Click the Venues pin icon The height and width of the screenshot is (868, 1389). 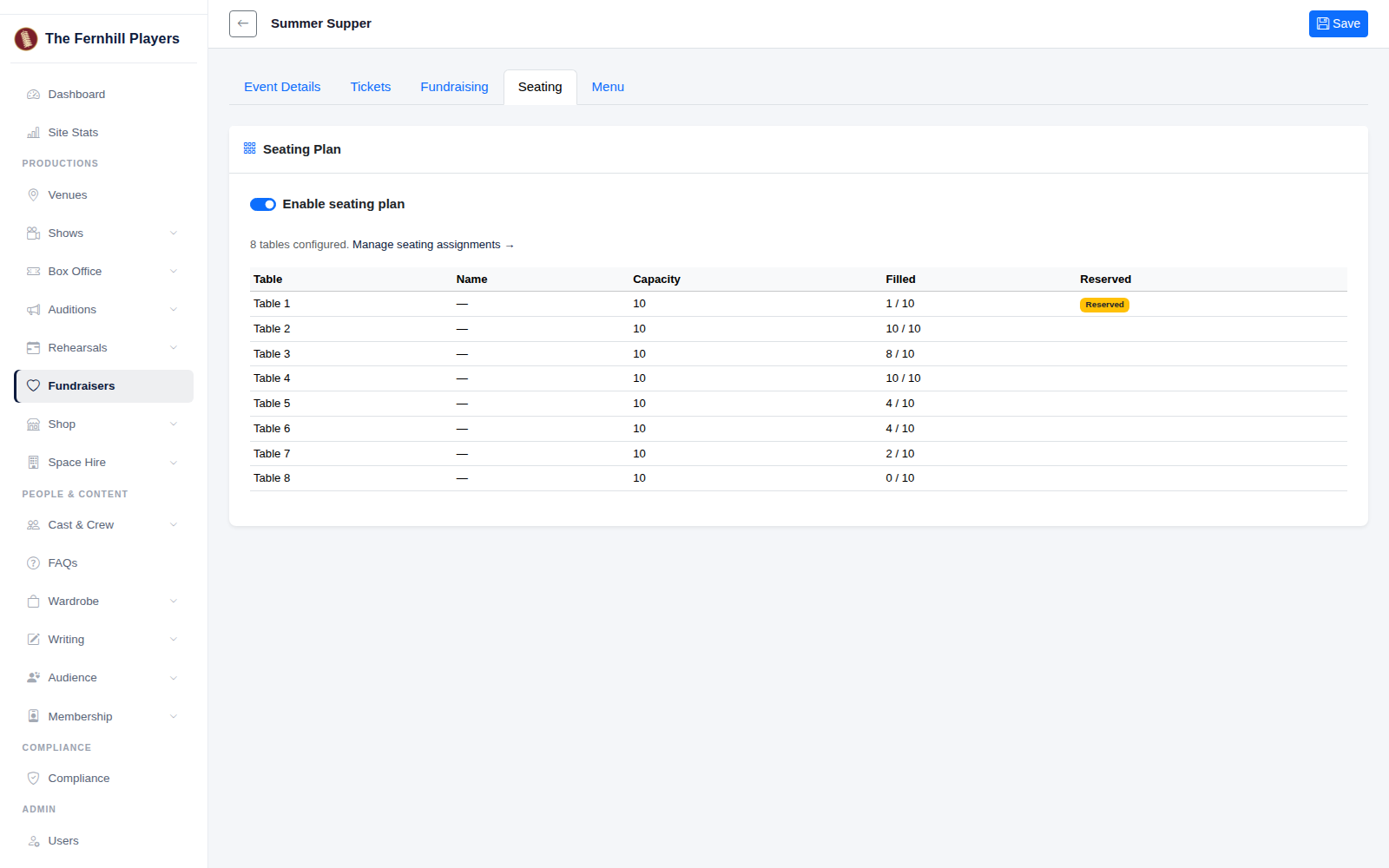click(x=33, y=195)
